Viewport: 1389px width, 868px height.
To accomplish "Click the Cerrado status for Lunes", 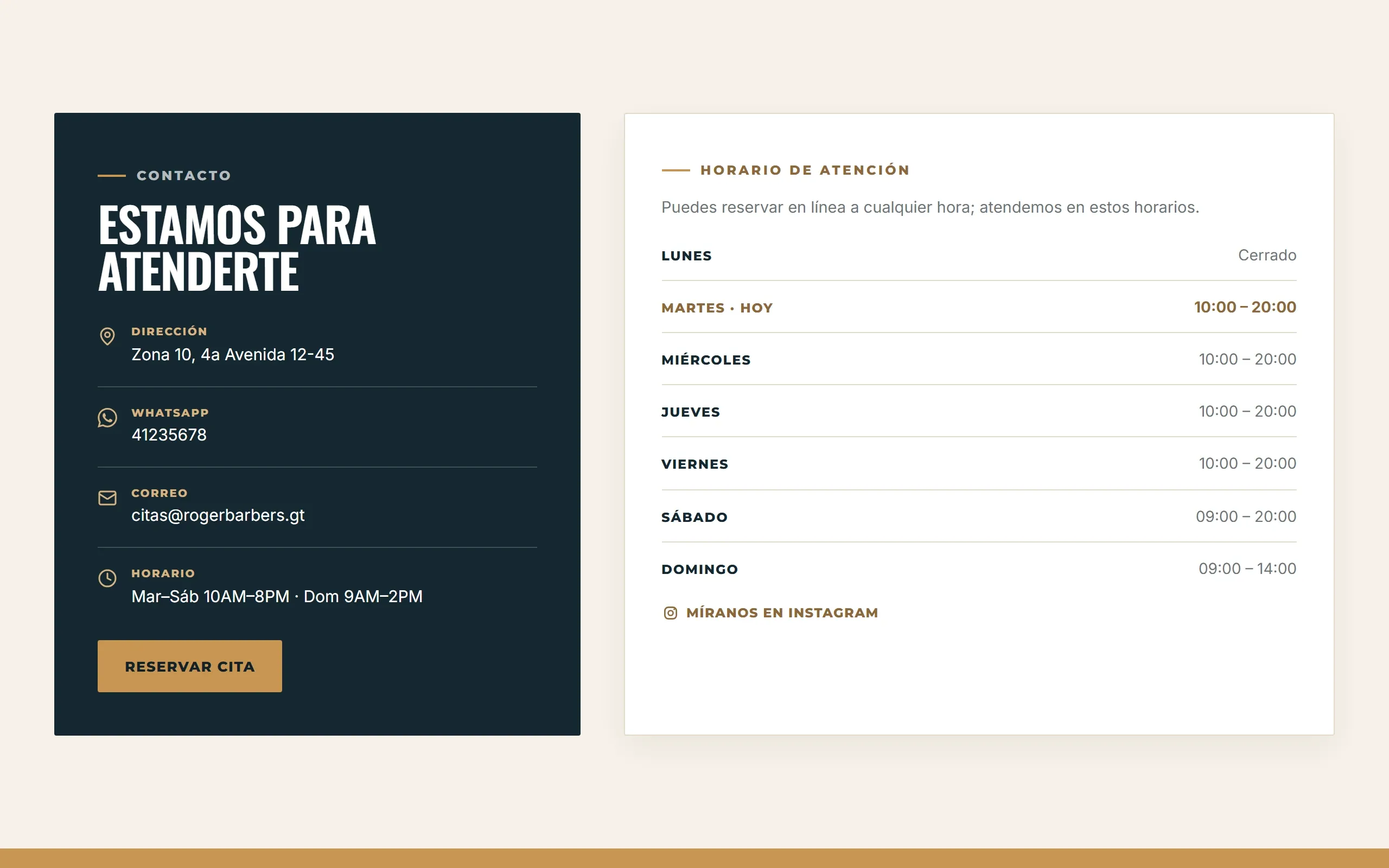I will (x=1267, y=255).
